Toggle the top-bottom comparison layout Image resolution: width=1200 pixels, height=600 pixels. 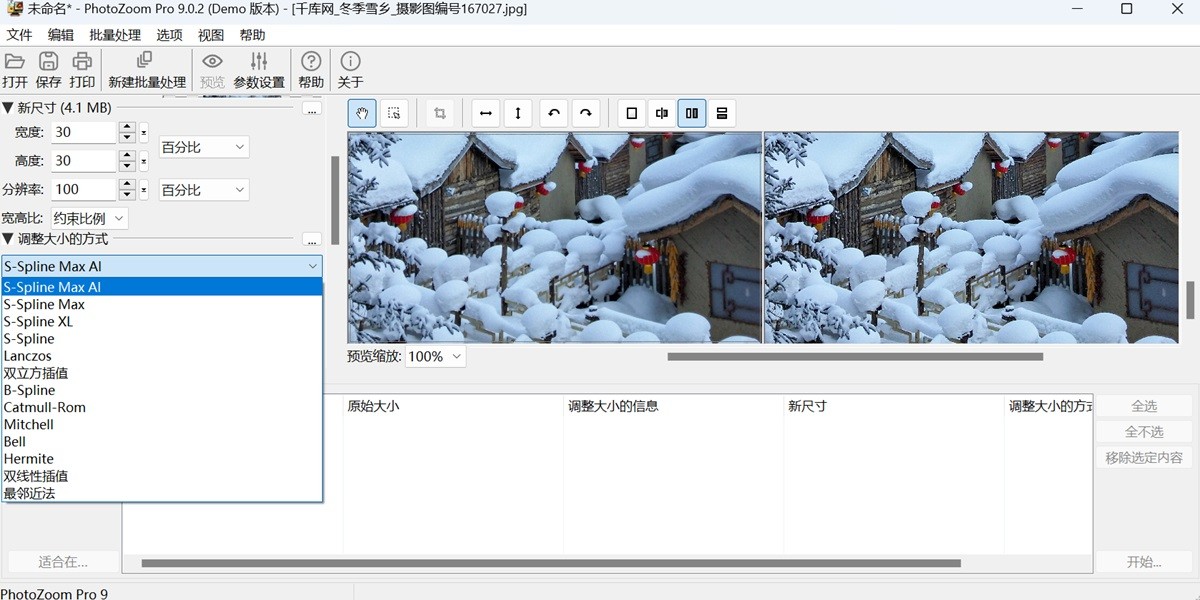(x=721, y=113)
